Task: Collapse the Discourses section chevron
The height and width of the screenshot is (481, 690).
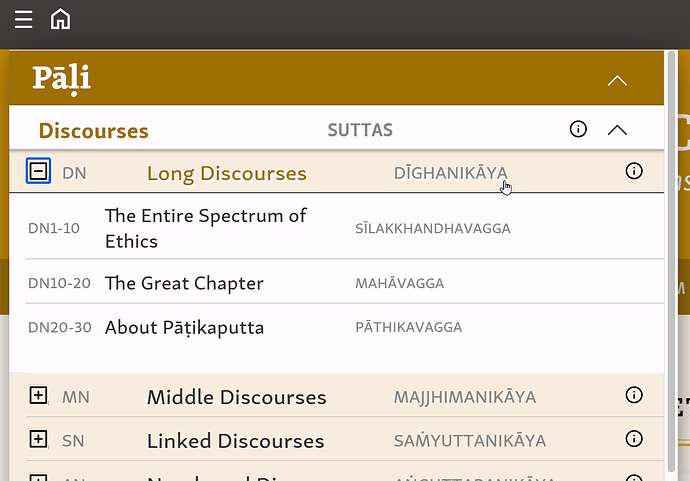Action: point(617,130)
